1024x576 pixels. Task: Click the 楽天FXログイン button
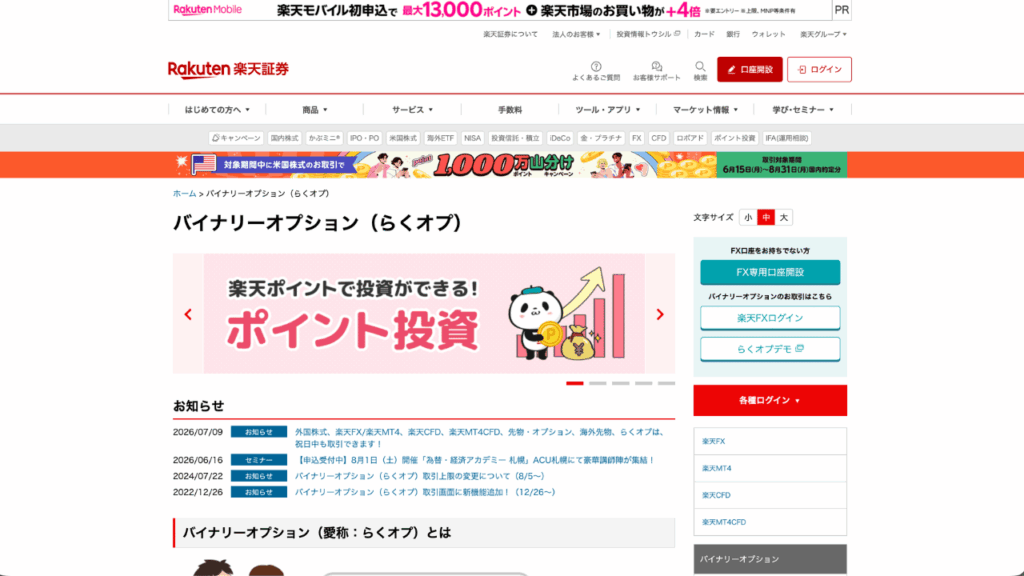(770, 318)
